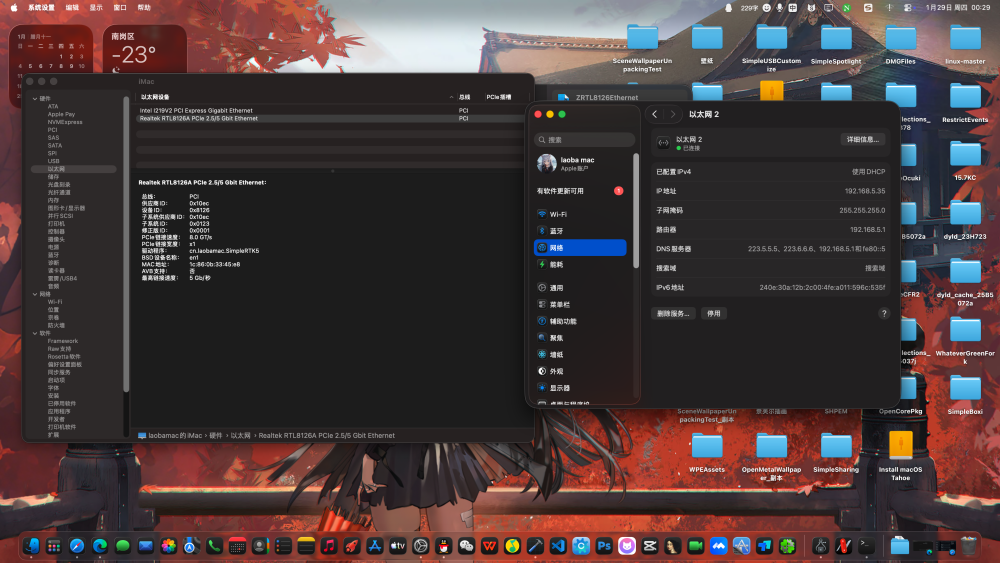
Task: Select 防火墙 under the 网络 section
Action: pyautogui.click(x=56, y=325)
